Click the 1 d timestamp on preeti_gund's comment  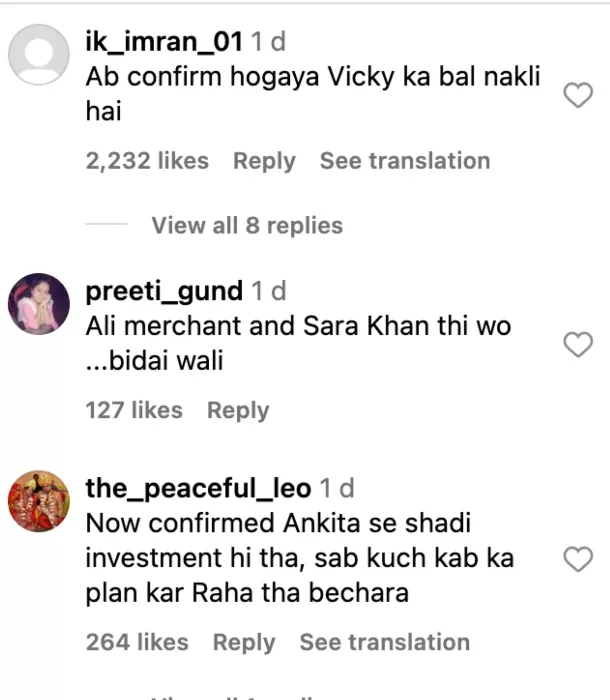click(268, 291)
